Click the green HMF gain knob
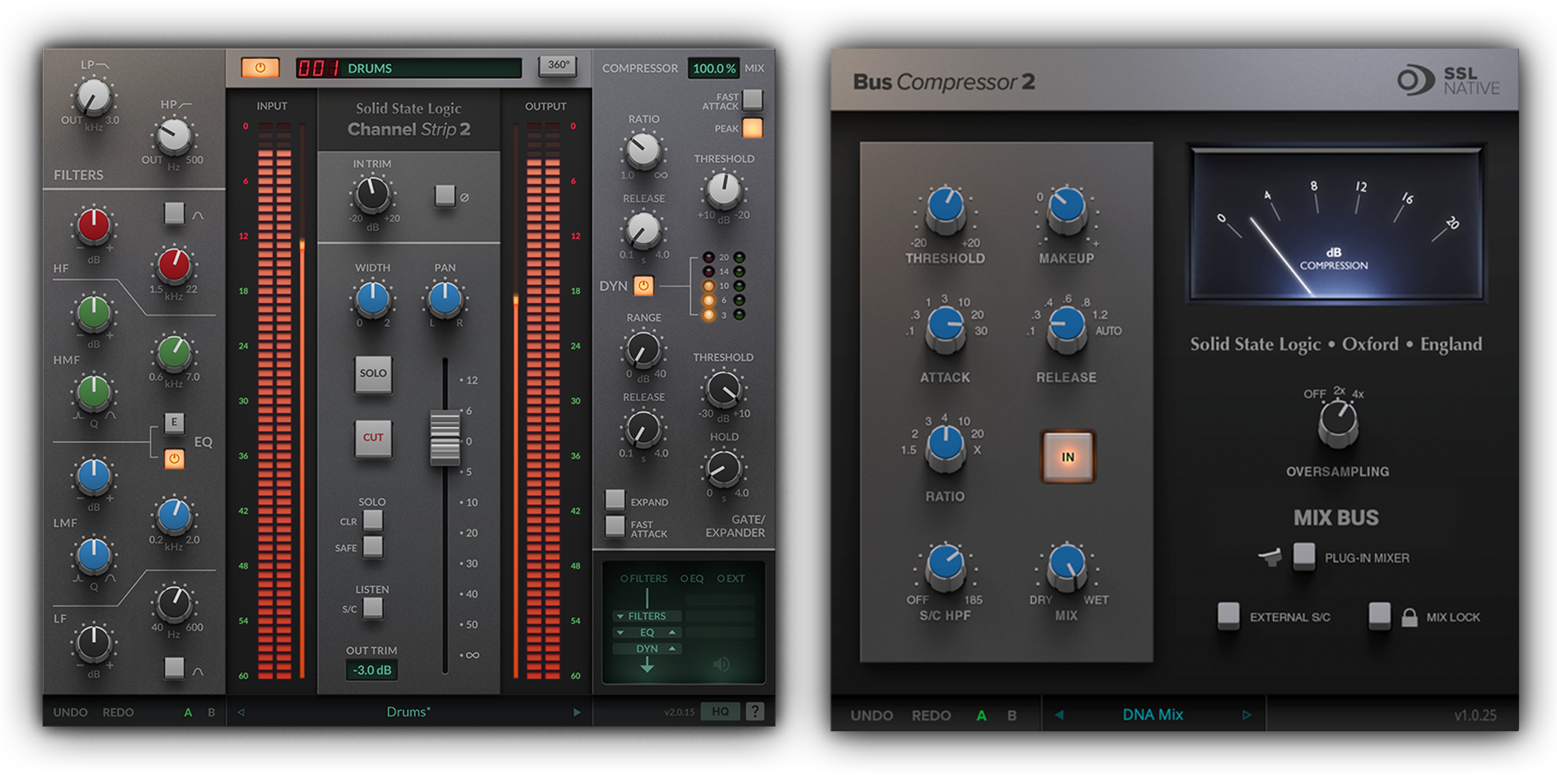1557x784 pixels. (93, 313)
